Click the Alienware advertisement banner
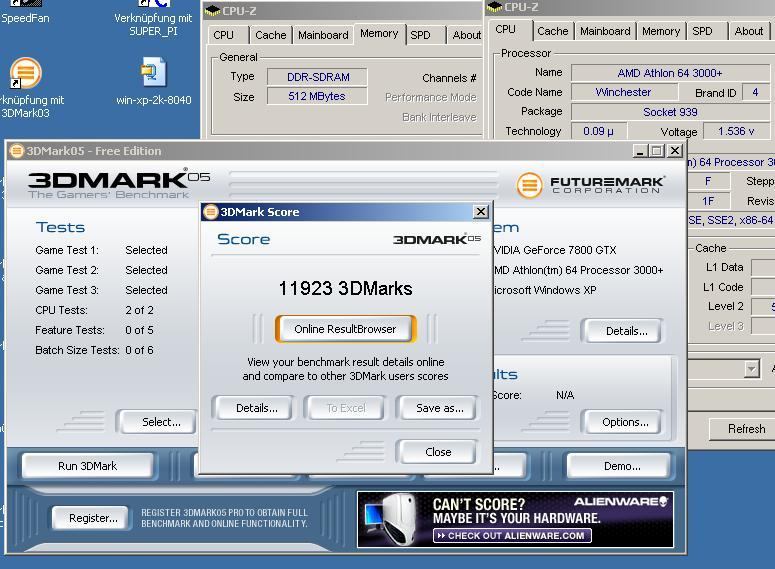This screenshot has height=569, width=775. point(515,519)
